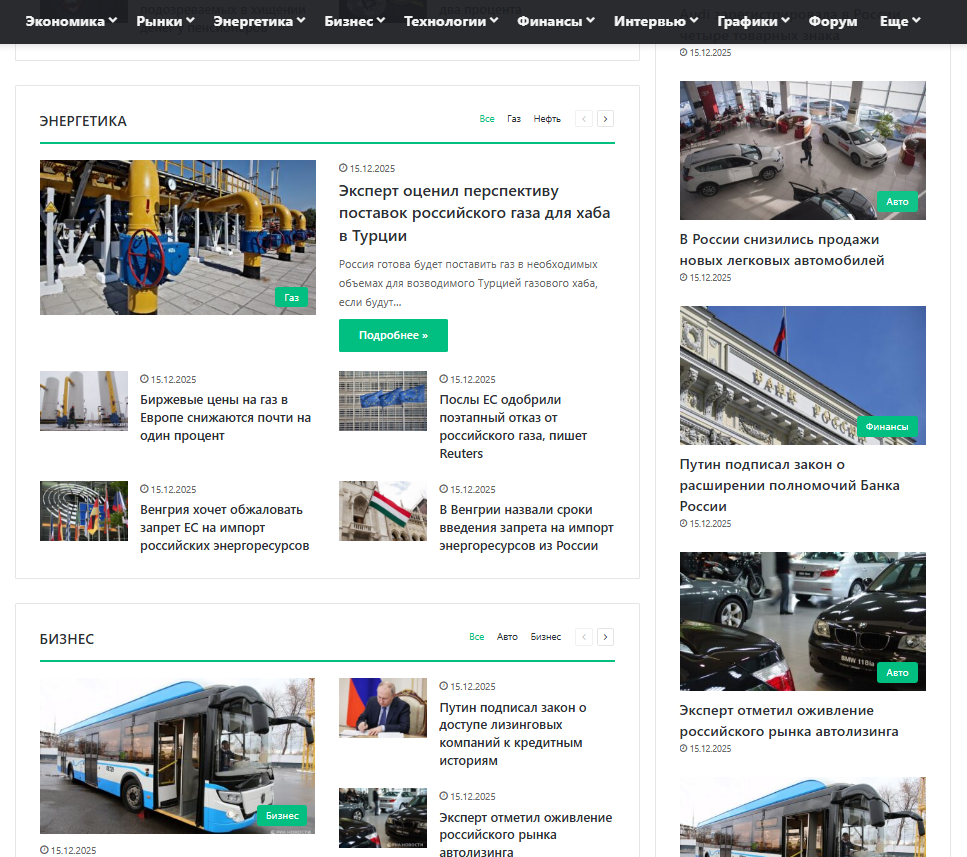Open Путин подписал закон о Банка России article
Screen dimensions: 967x857
pyautogui.click(x=789, y=485)
